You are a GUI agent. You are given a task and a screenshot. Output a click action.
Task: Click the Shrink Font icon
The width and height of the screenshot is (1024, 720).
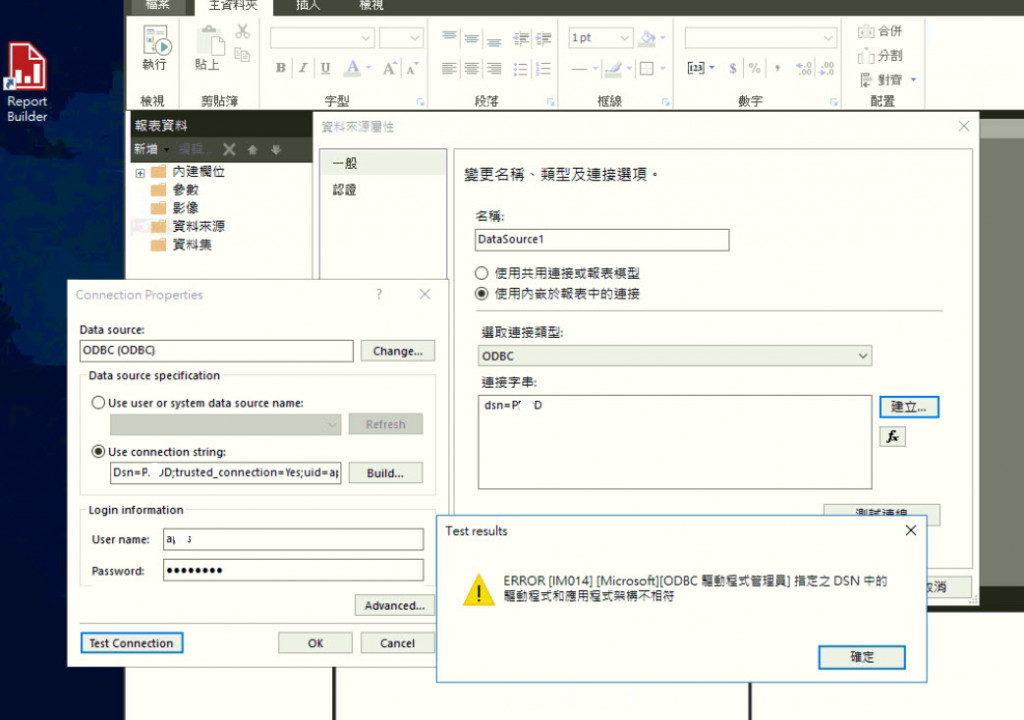point(412,68)
